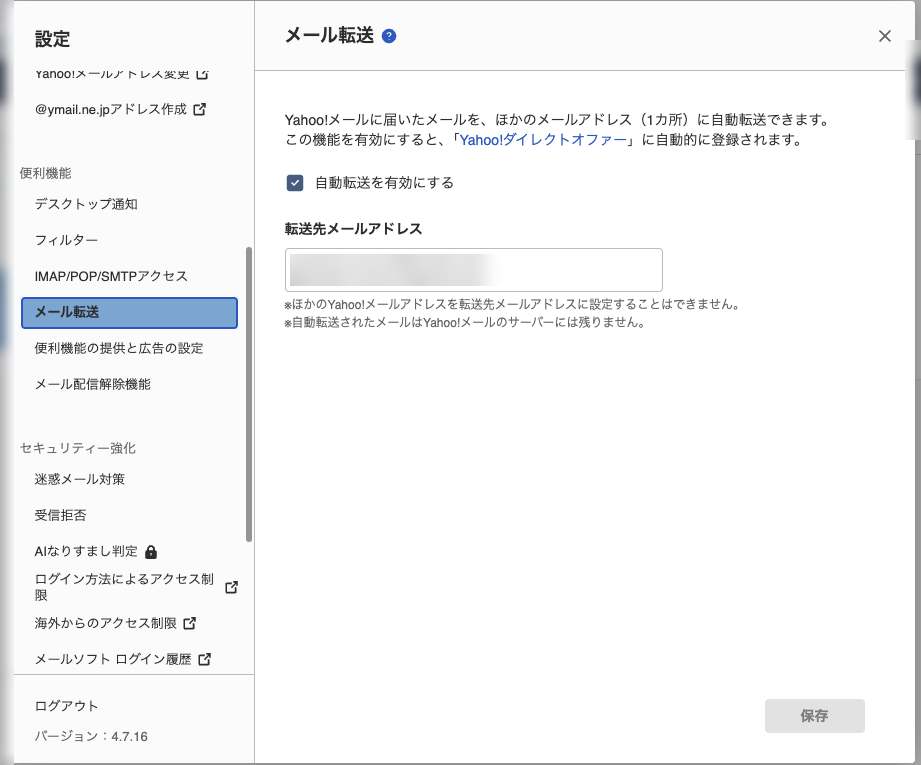
Task: Open 海外からのアクセス制限 link
Action: point(106,623)
